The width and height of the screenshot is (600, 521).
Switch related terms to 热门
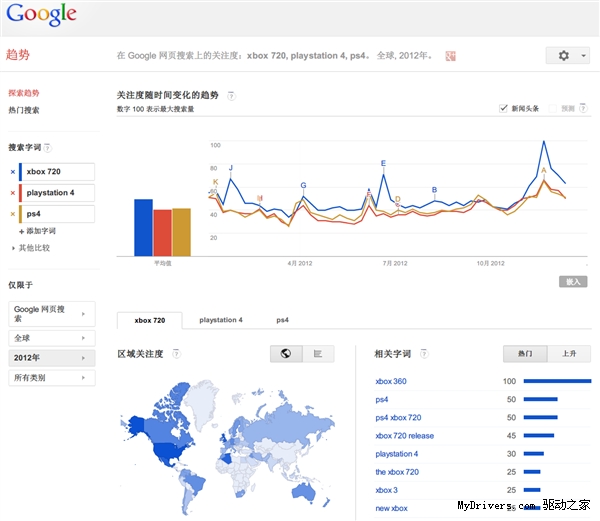pyautogui.click(x=525, y=354)
